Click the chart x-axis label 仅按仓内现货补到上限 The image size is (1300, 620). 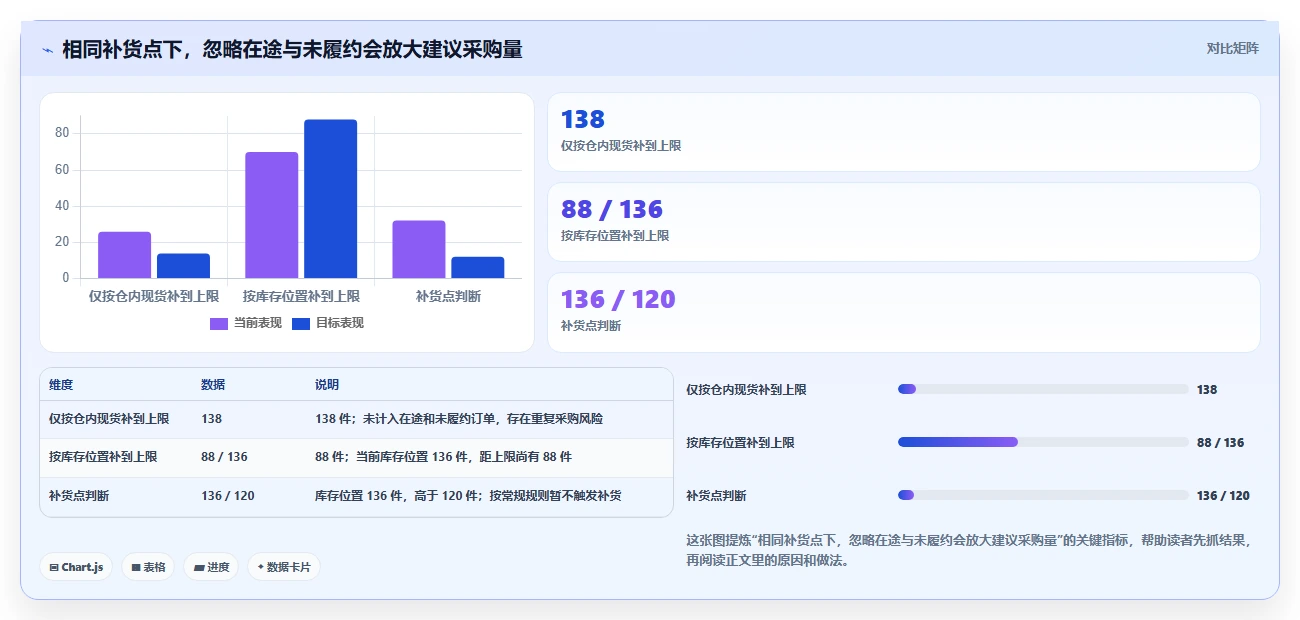[x=154, y=296]
